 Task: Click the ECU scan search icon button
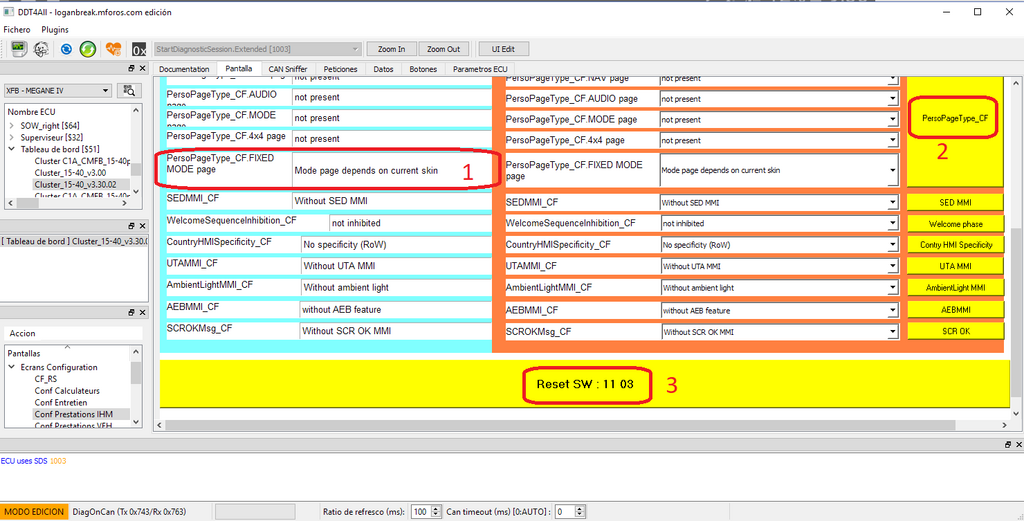coord(129,91)
